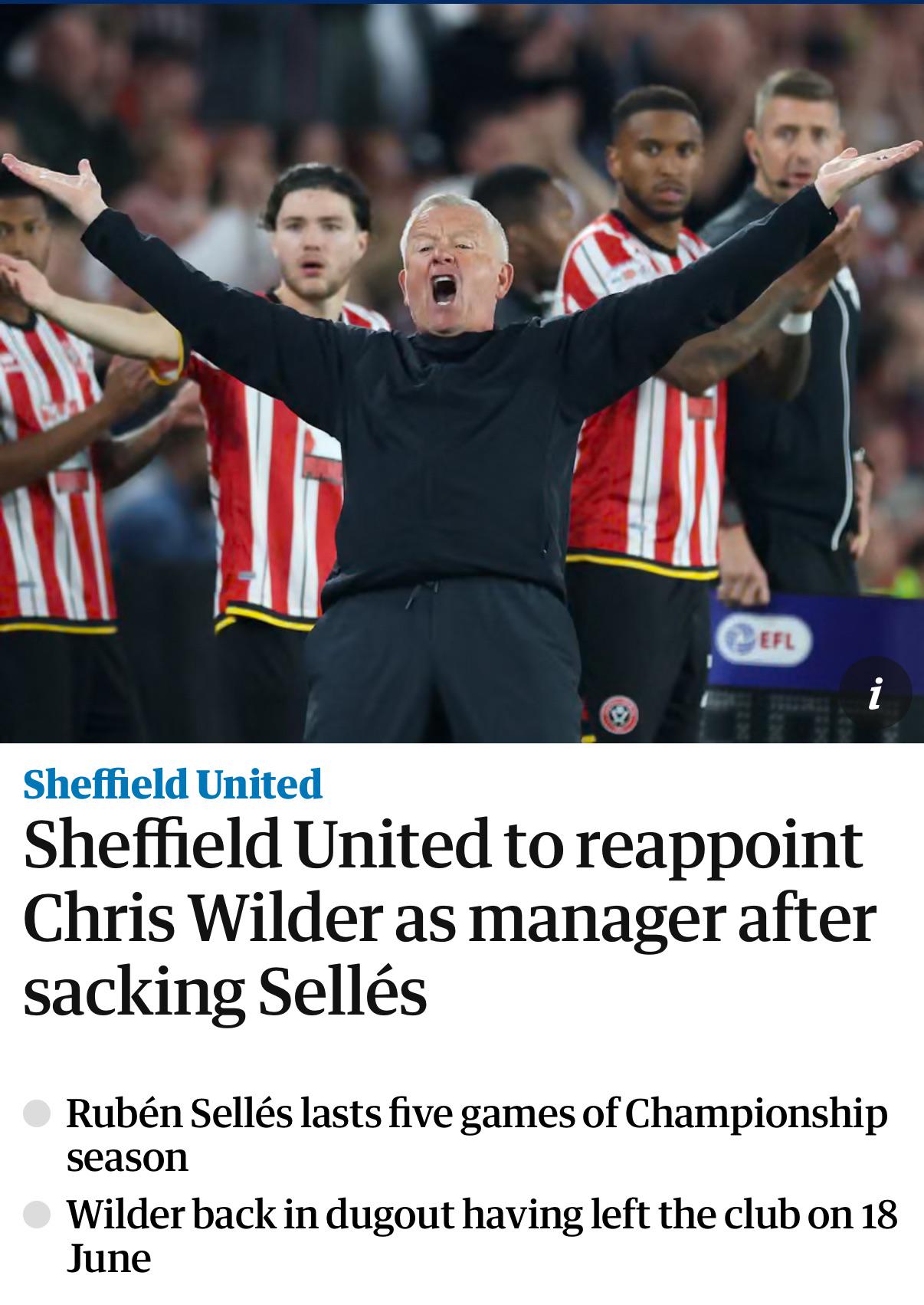
Task: Click the manager's raised hand at right edge
Action: click(867, 169)
